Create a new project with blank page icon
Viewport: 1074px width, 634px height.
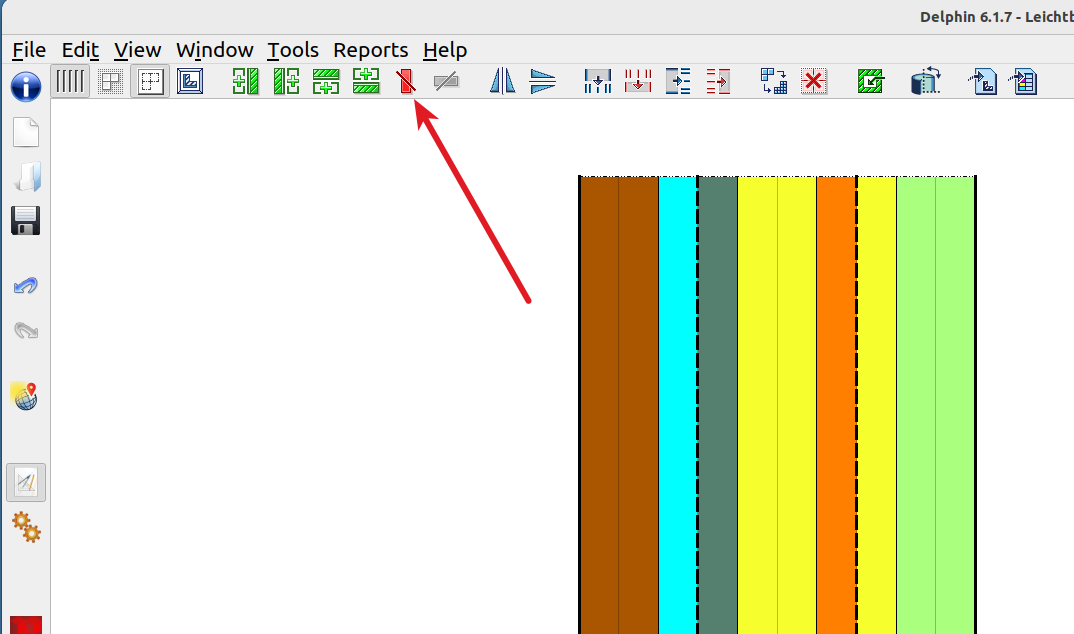coord(26,132)
